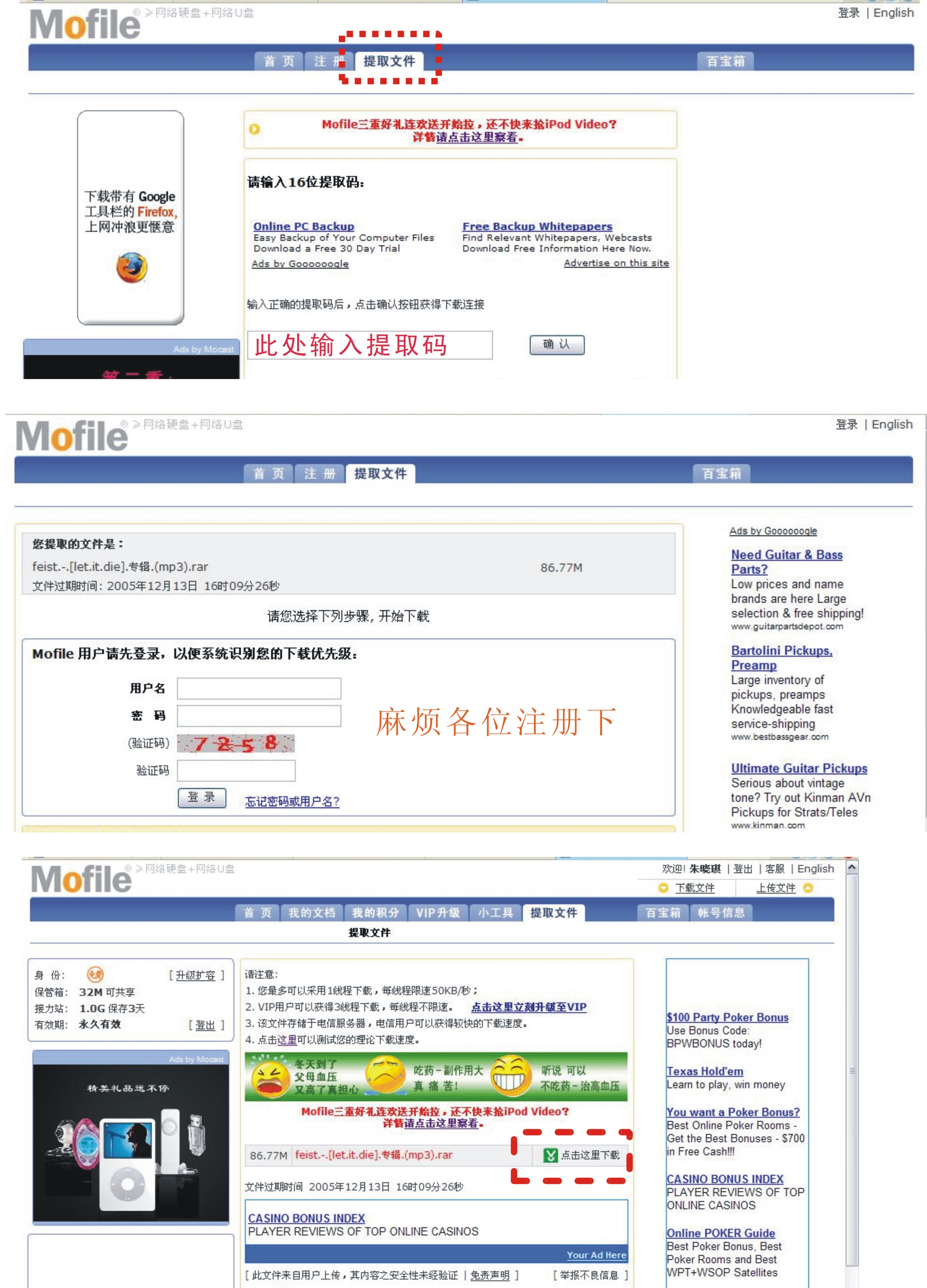Click the 确认 button
Screen dimensions: 927x1288
tap(557, 345)
